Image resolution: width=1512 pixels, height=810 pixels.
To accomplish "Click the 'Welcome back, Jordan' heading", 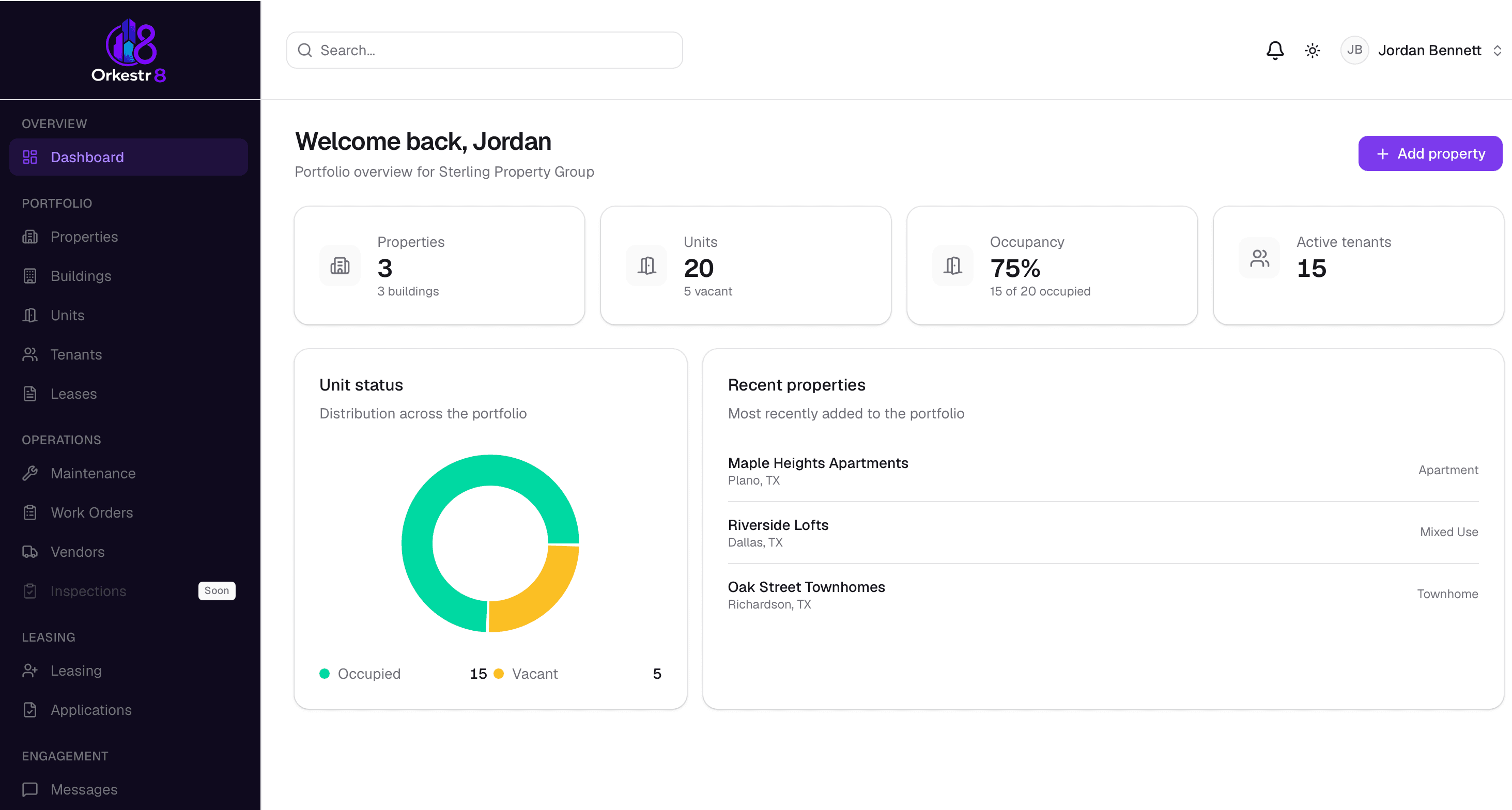I will click(423, 142).
